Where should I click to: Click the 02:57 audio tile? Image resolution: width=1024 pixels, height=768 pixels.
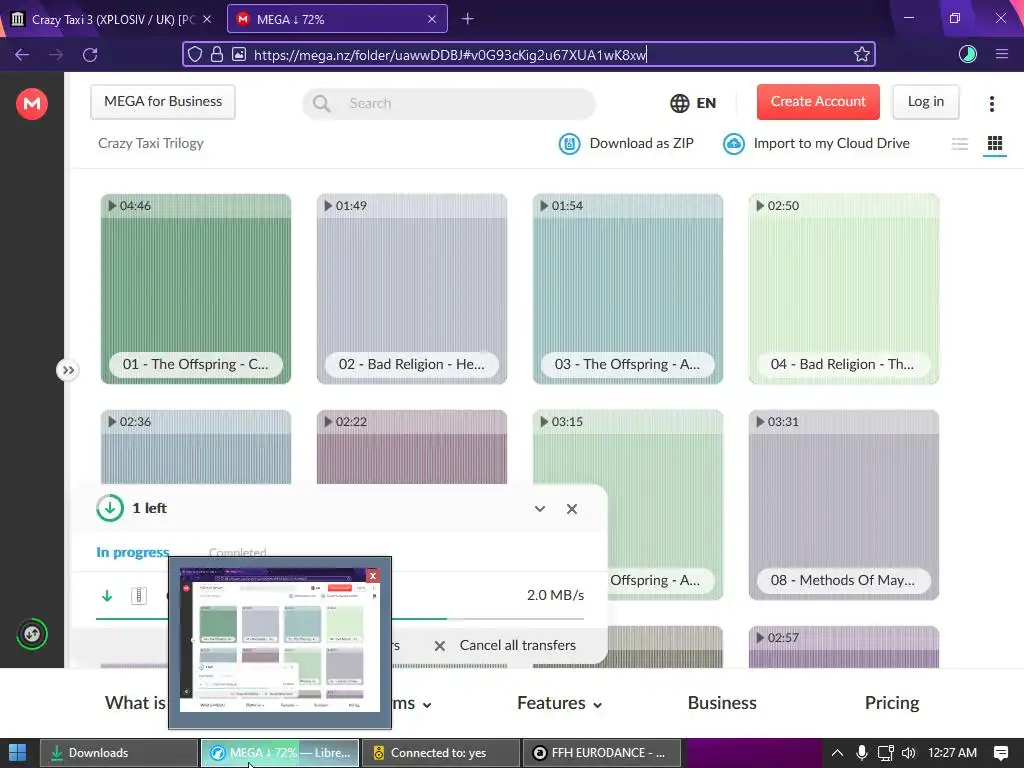(x=844, y=647)
